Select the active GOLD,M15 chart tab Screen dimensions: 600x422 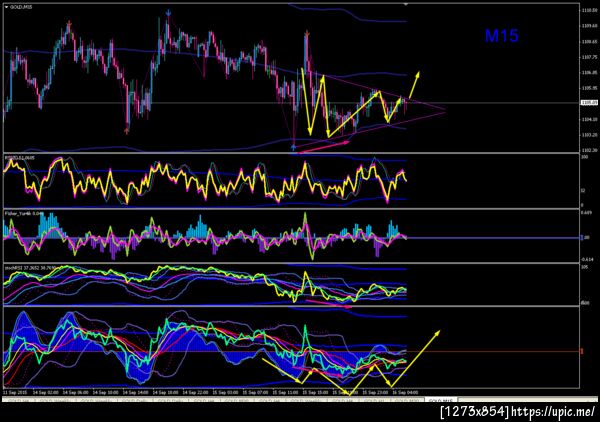coord(441,400)
